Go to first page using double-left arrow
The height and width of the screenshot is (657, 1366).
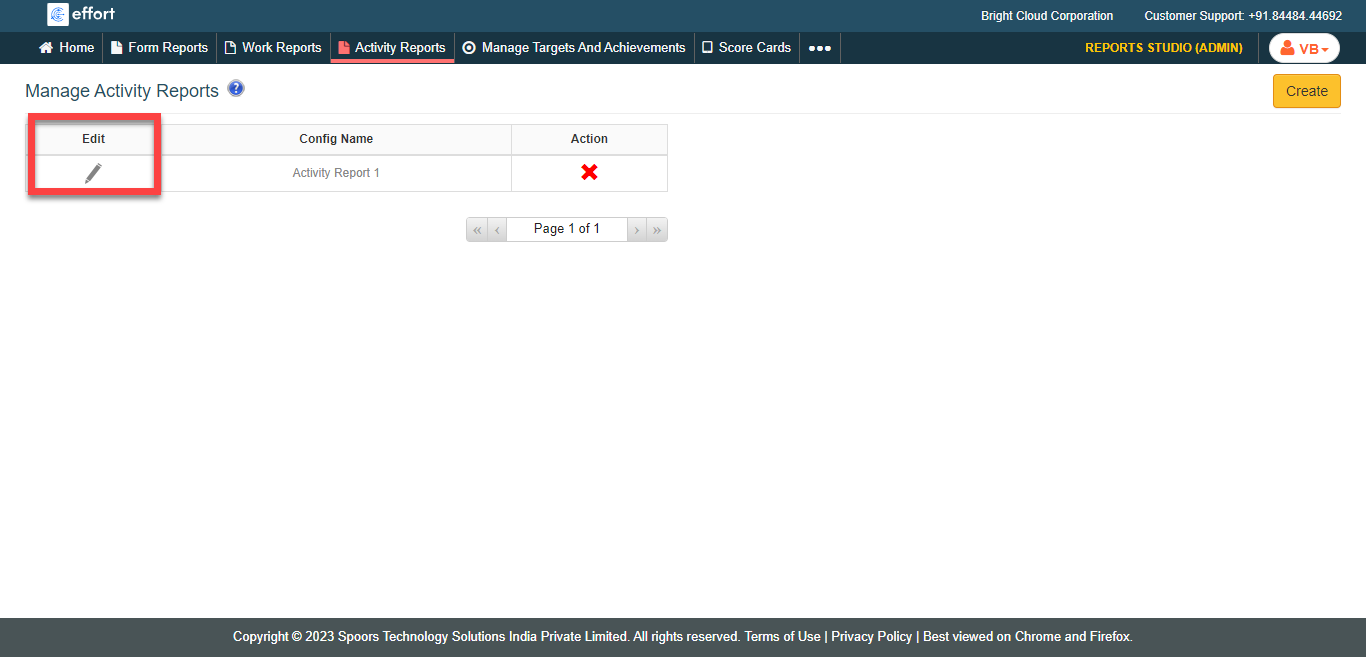click(x=477, y=230)
